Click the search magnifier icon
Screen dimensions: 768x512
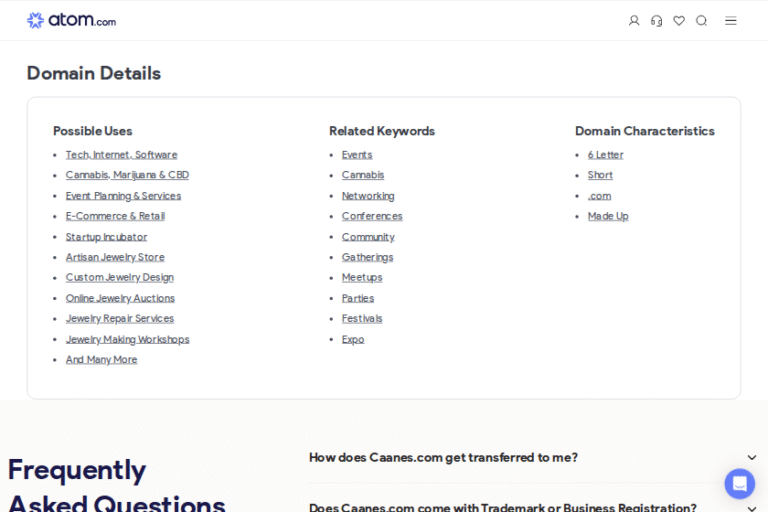click(701, 21)
